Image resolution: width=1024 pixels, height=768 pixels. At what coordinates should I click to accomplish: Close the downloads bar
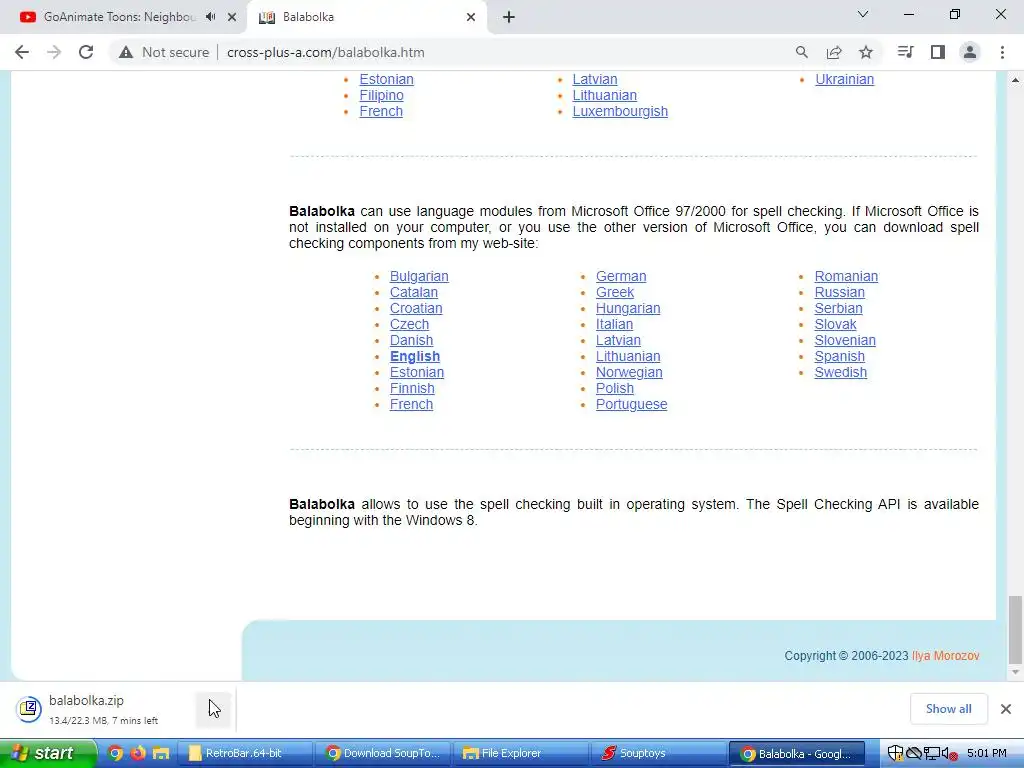point(1006,709)
